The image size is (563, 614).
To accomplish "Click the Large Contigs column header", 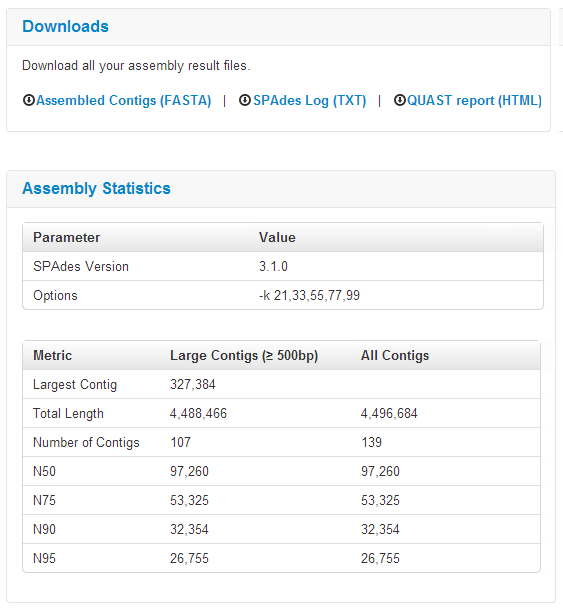I will coord(244,356).
